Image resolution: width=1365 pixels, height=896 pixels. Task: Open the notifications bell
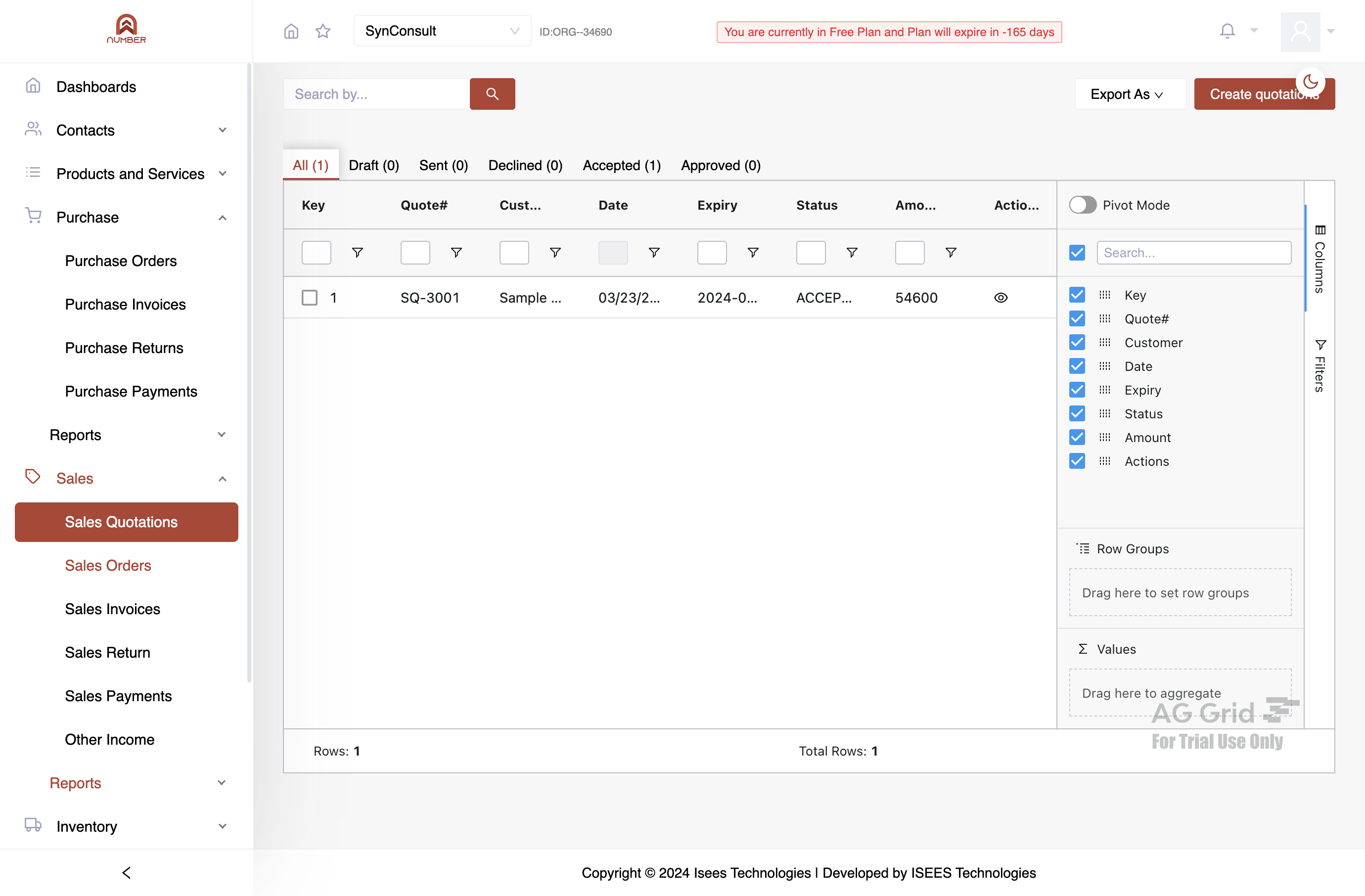1227,31
